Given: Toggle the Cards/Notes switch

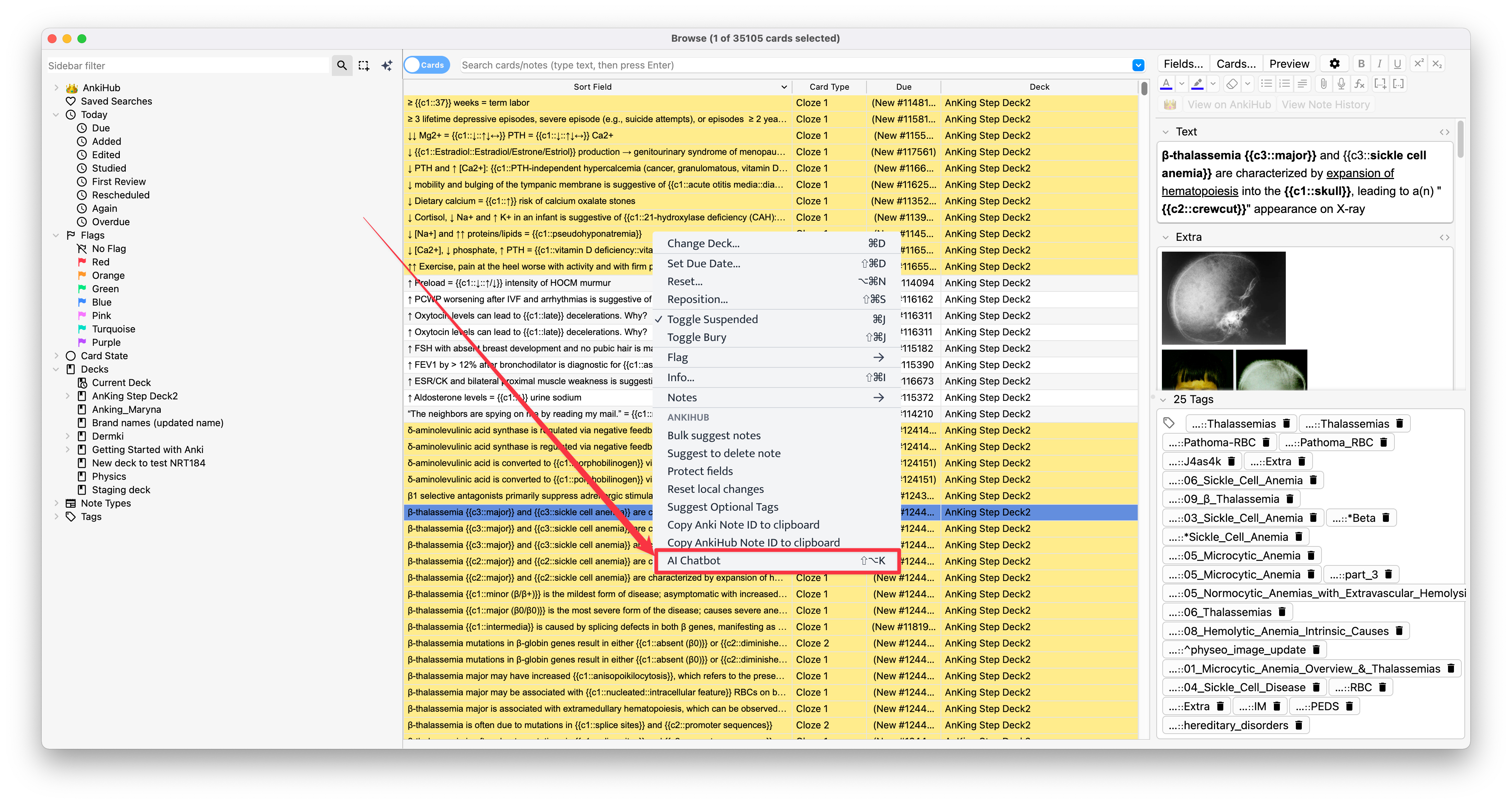Looking at the screenshot, I should click(427, 65).
